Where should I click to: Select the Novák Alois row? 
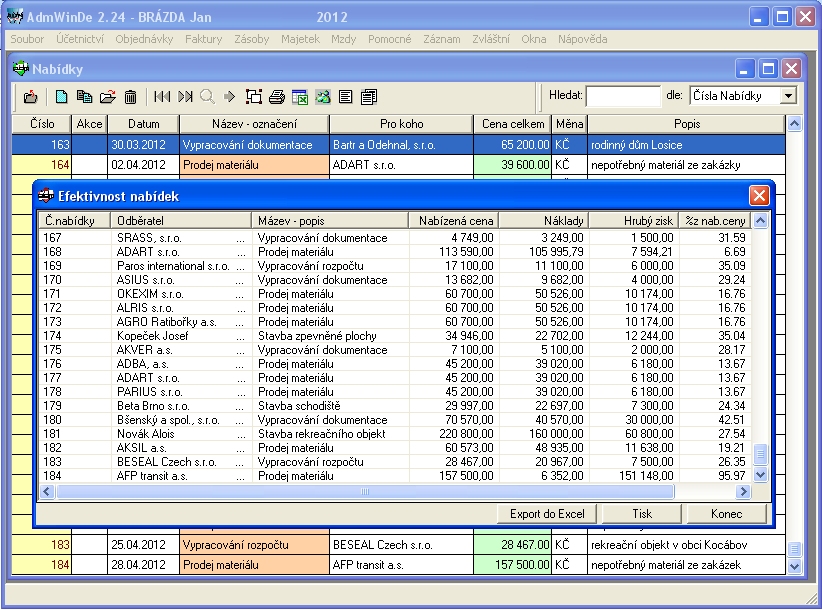[x=395, y=434]
